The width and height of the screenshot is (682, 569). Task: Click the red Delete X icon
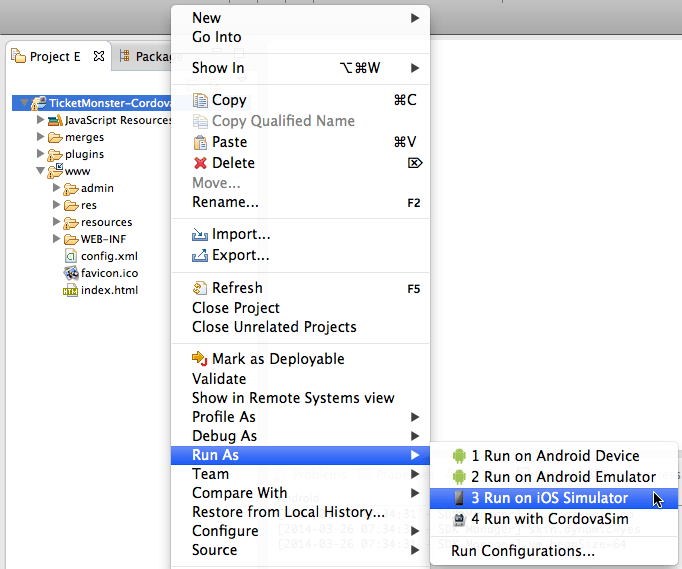200,163
